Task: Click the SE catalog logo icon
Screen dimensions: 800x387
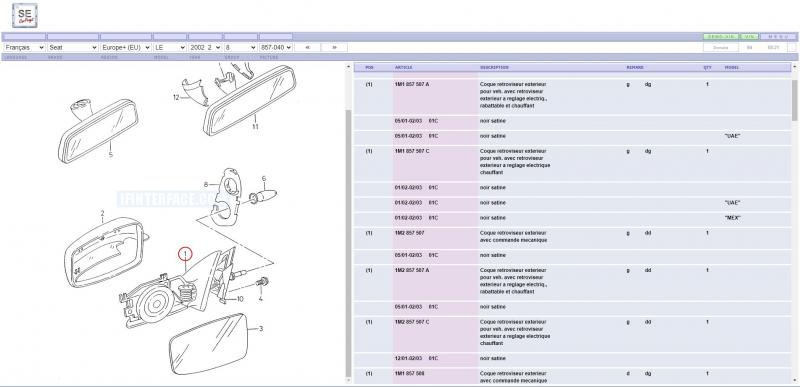Action: [24, 15]
